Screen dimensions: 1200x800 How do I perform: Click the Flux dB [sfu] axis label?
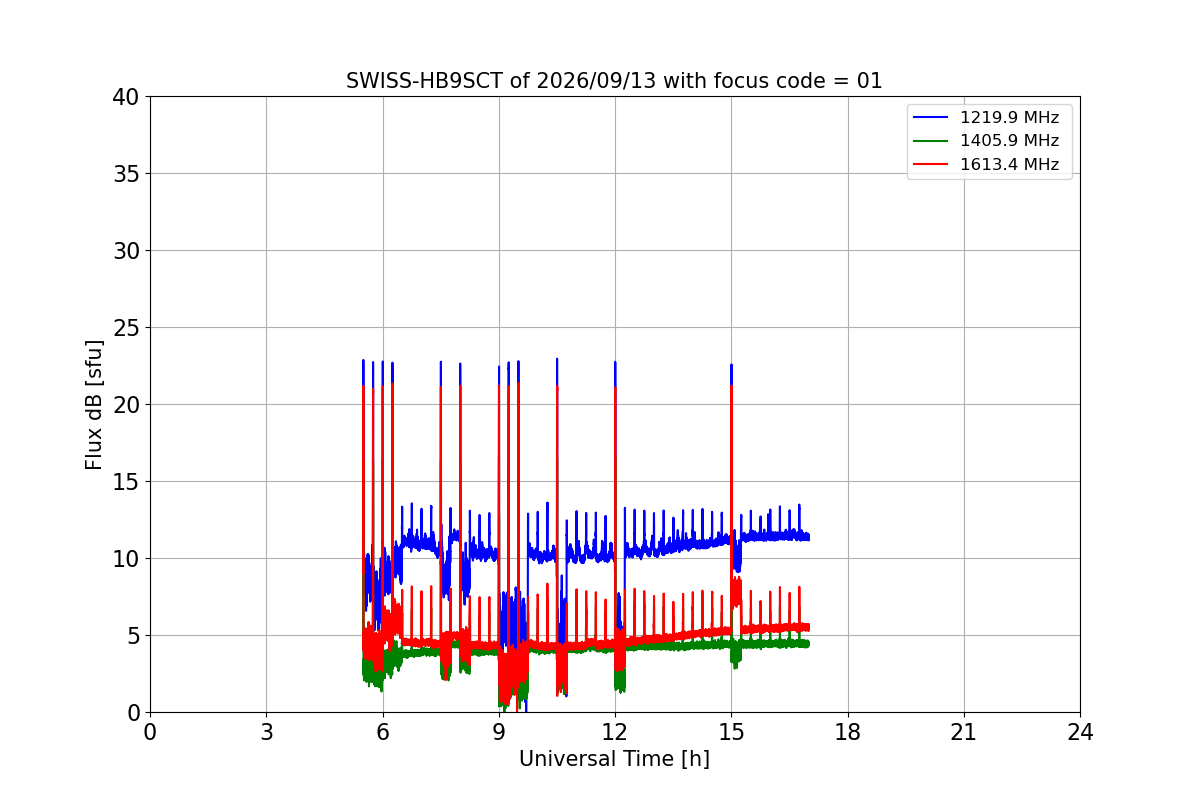pos(94,404)
